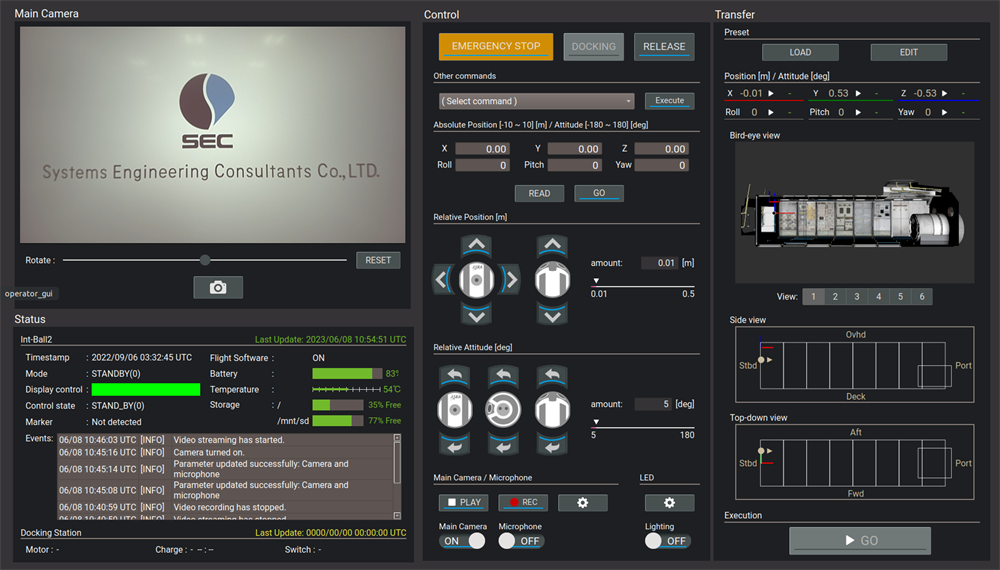
Task: Click the relative attitude amount field 5
Action: coord(653,404)
